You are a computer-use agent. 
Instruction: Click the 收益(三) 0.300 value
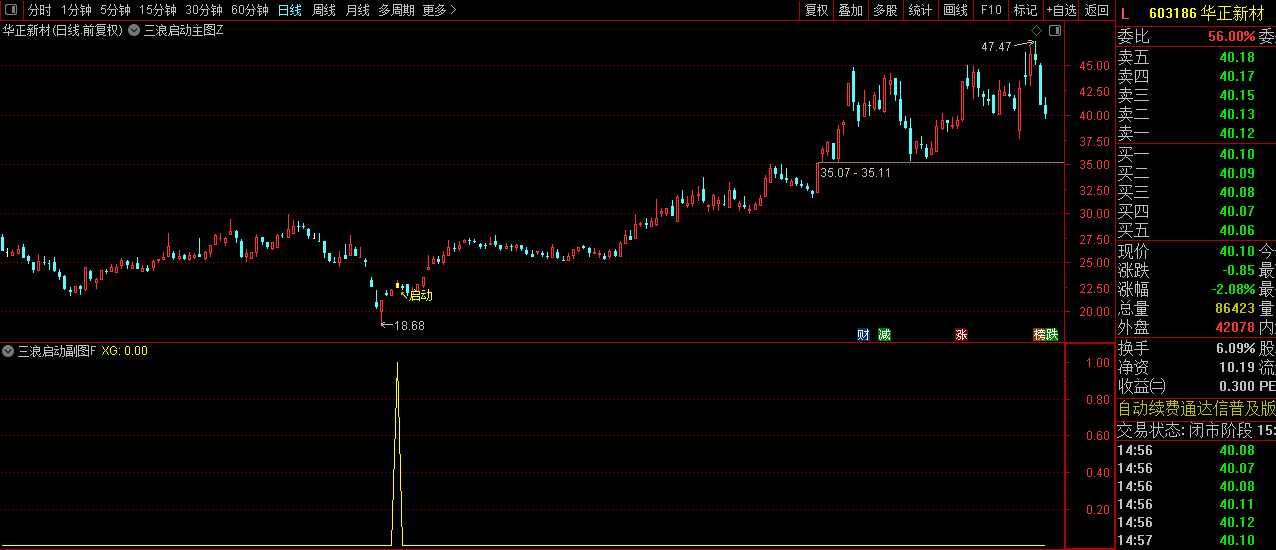coord(1237,386)
